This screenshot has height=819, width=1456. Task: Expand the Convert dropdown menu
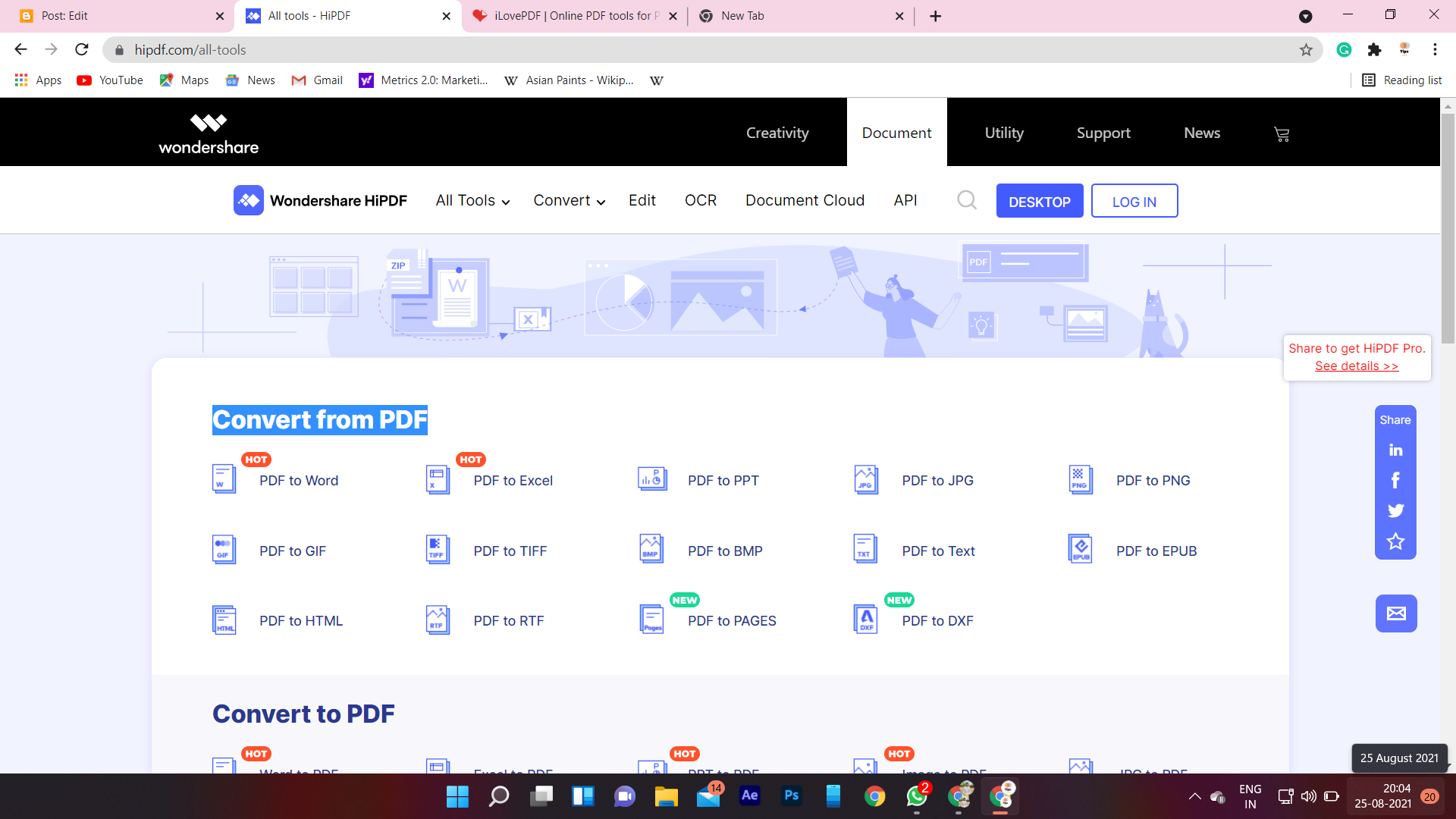point(569,201)
